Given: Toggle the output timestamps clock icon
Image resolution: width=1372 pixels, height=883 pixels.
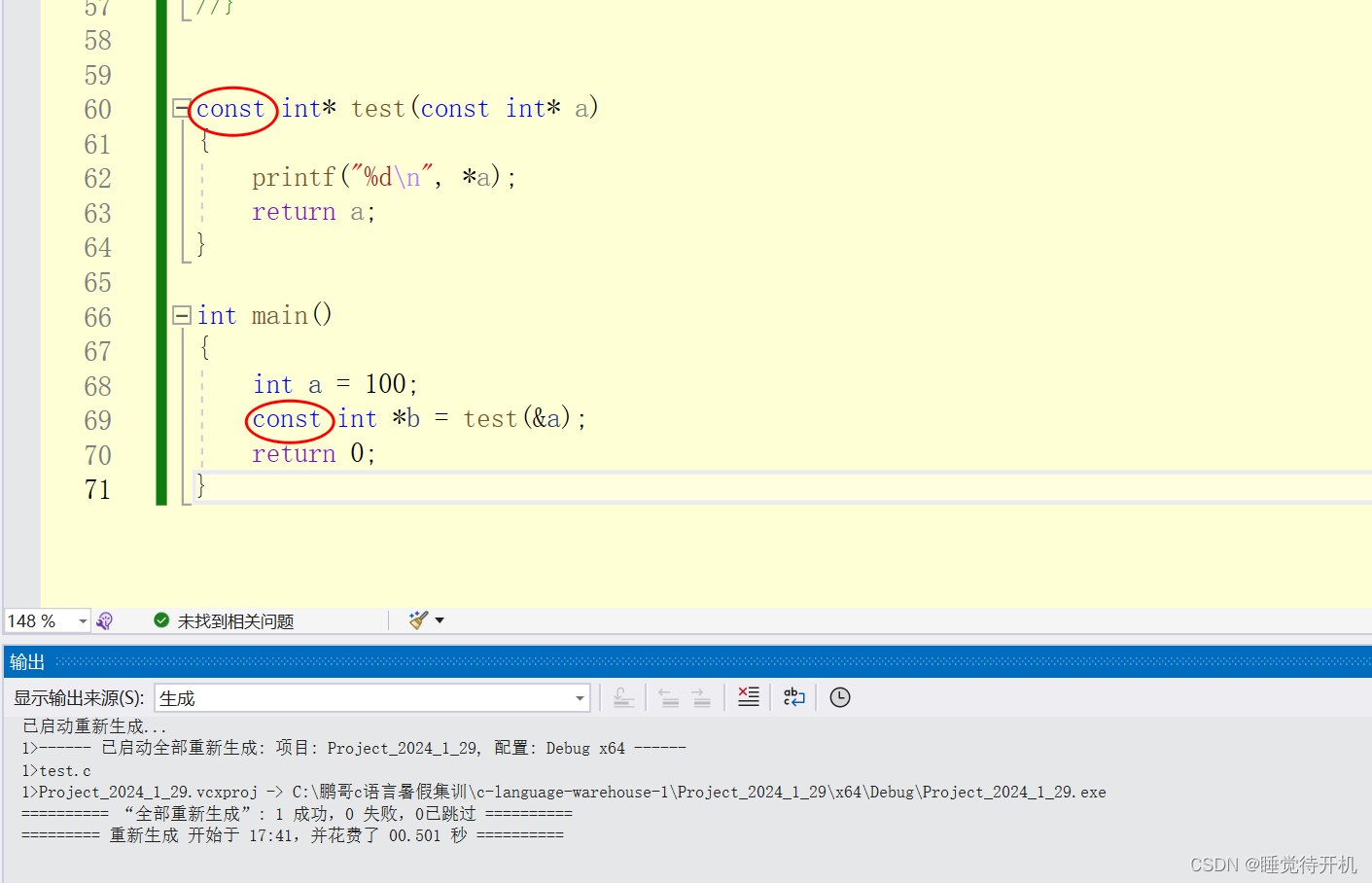Looking at the screenshot, I should 840,697.
